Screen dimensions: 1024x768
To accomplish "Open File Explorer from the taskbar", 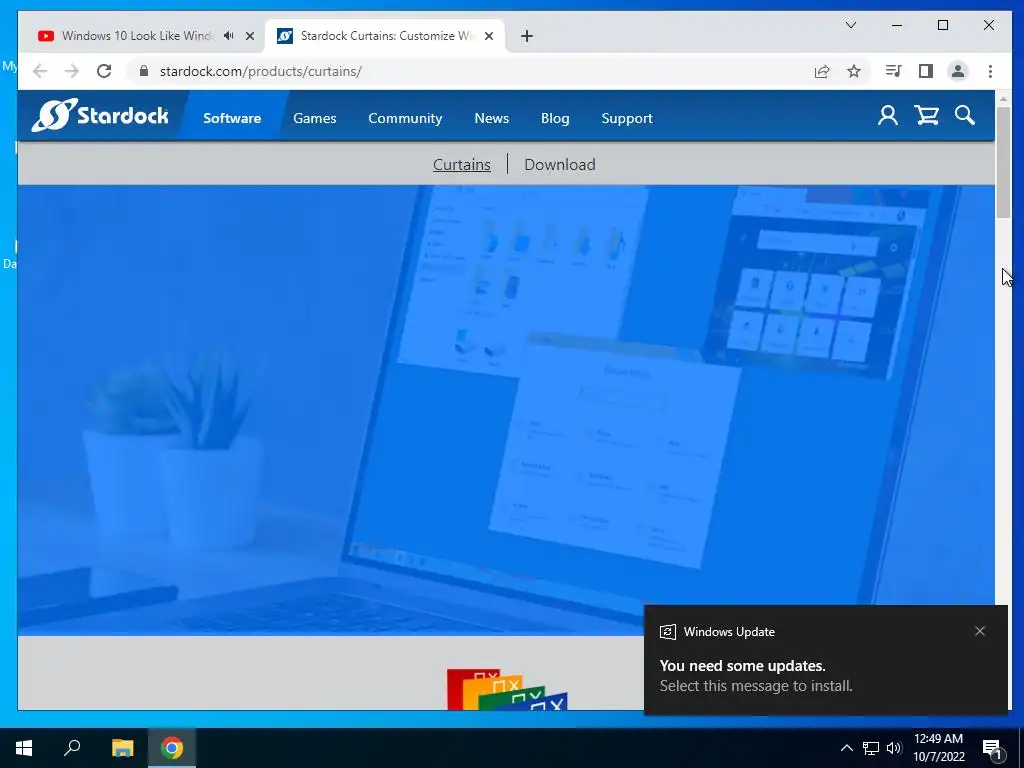I will 122,748.
